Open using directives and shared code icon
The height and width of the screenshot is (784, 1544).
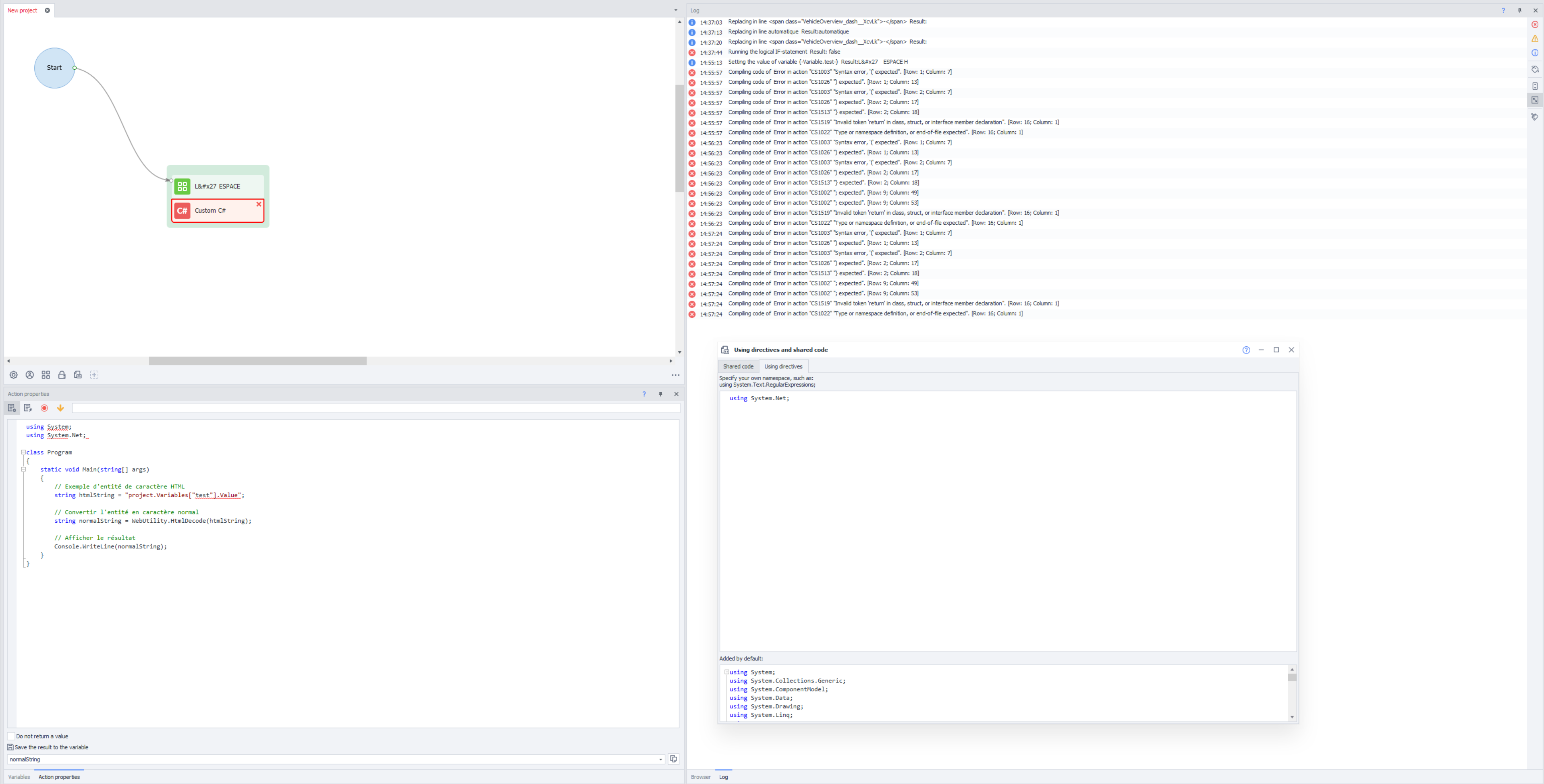click(78, 375)
